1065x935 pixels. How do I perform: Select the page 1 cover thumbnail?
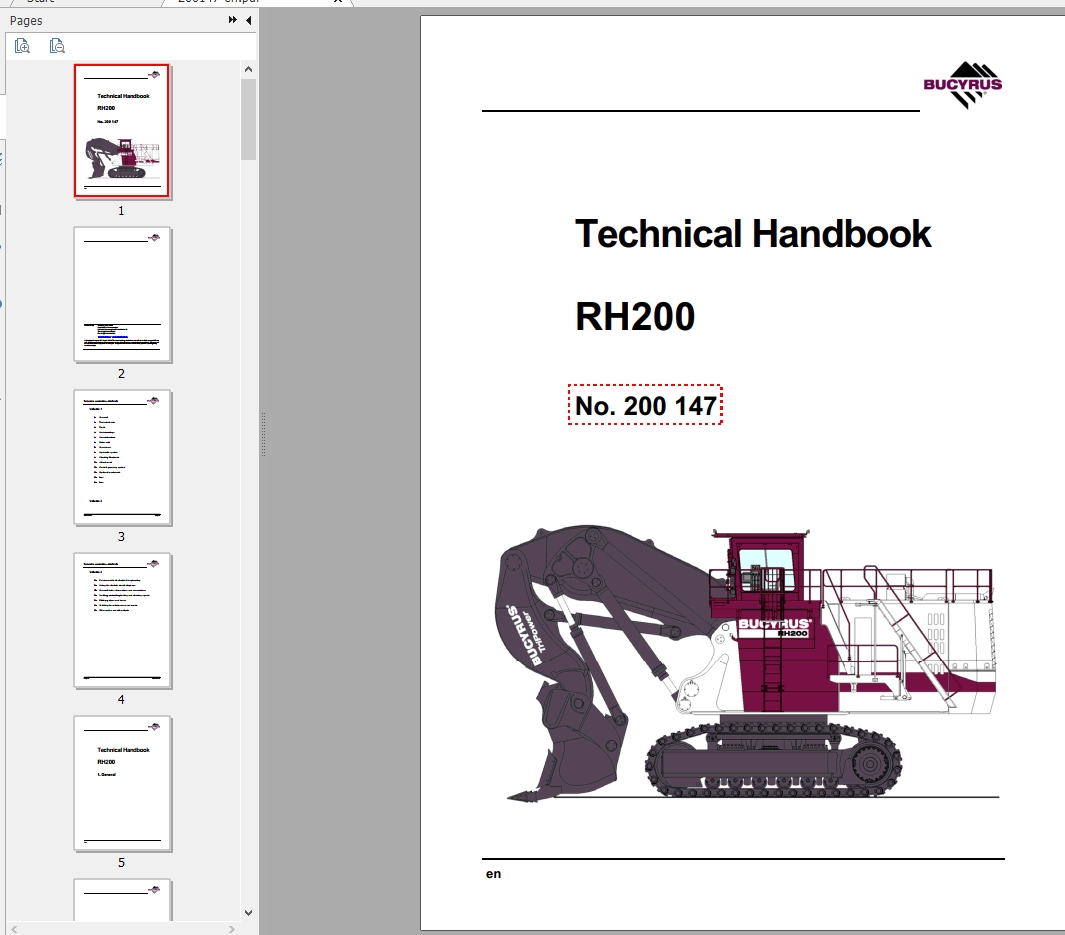point(122,131)
